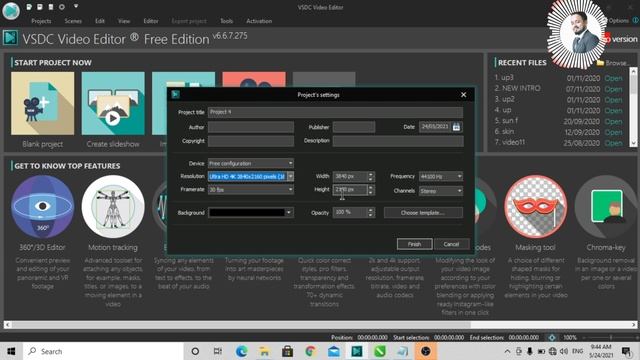Open the Projects menu
This screenshot has height=360, width=640.
click(x=41, y=21)
